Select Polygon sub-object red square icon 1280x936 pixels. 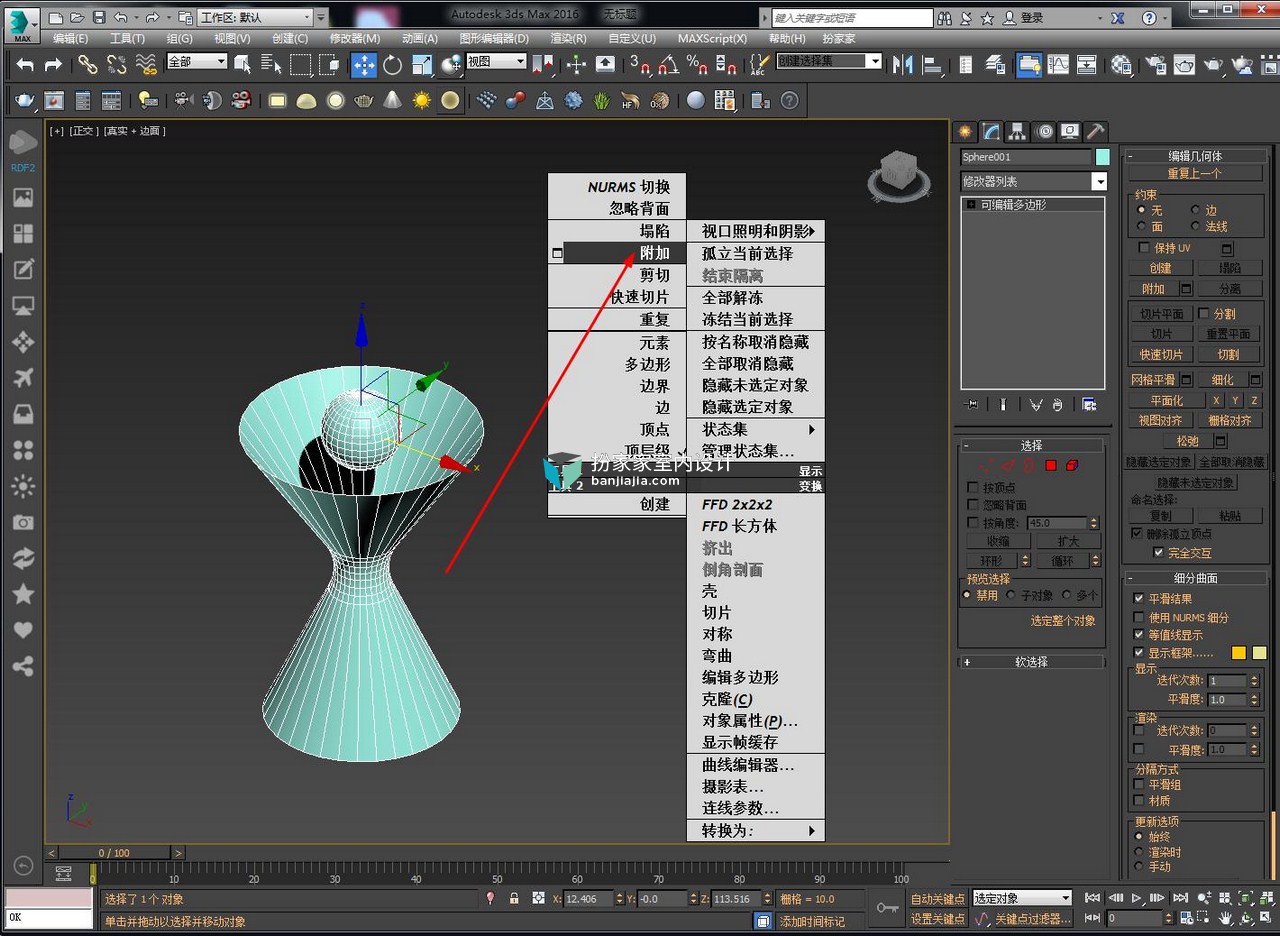(1051, 465)
